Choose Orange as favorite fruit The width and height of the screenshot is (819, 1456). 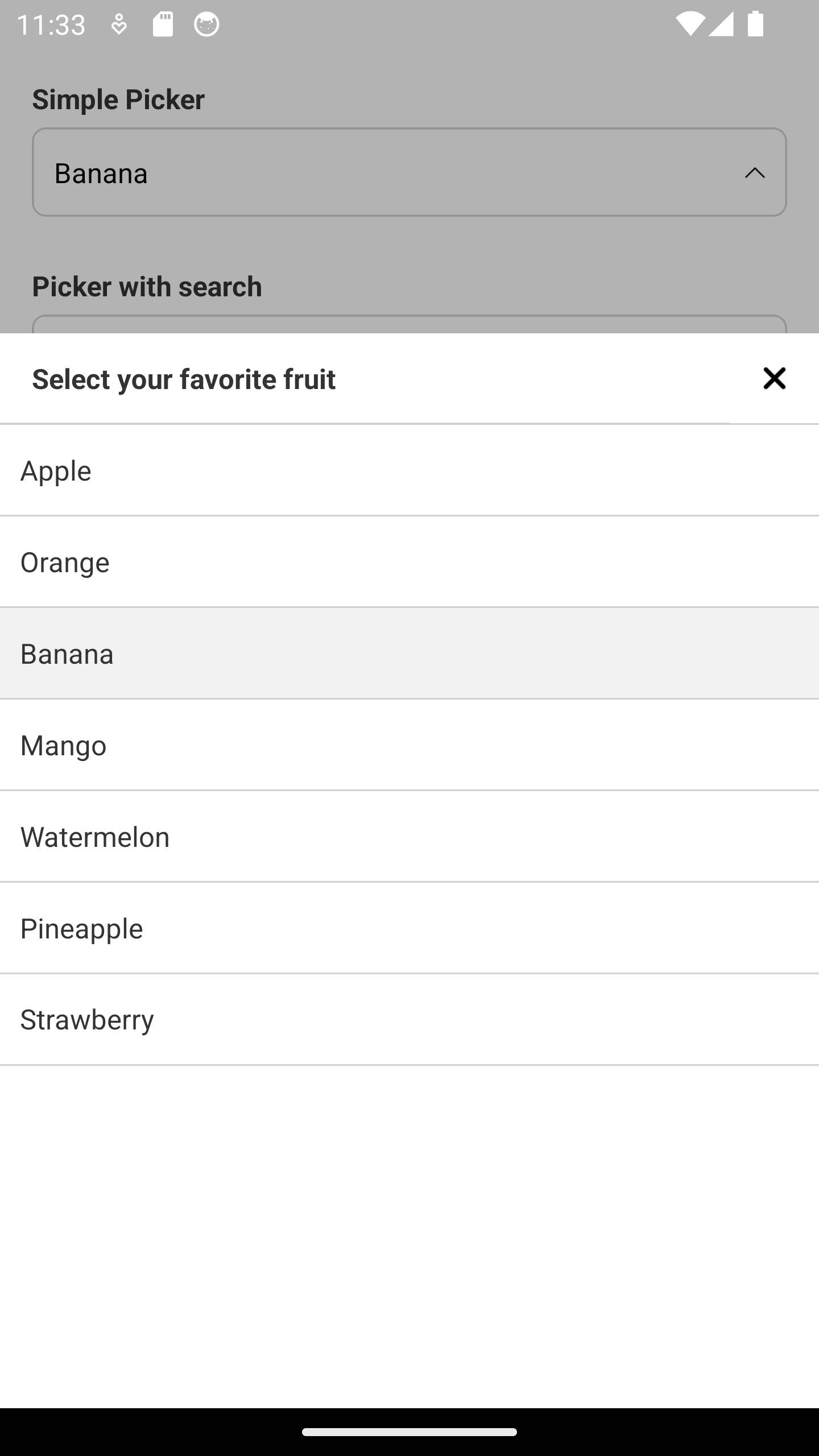pos(409,562)
